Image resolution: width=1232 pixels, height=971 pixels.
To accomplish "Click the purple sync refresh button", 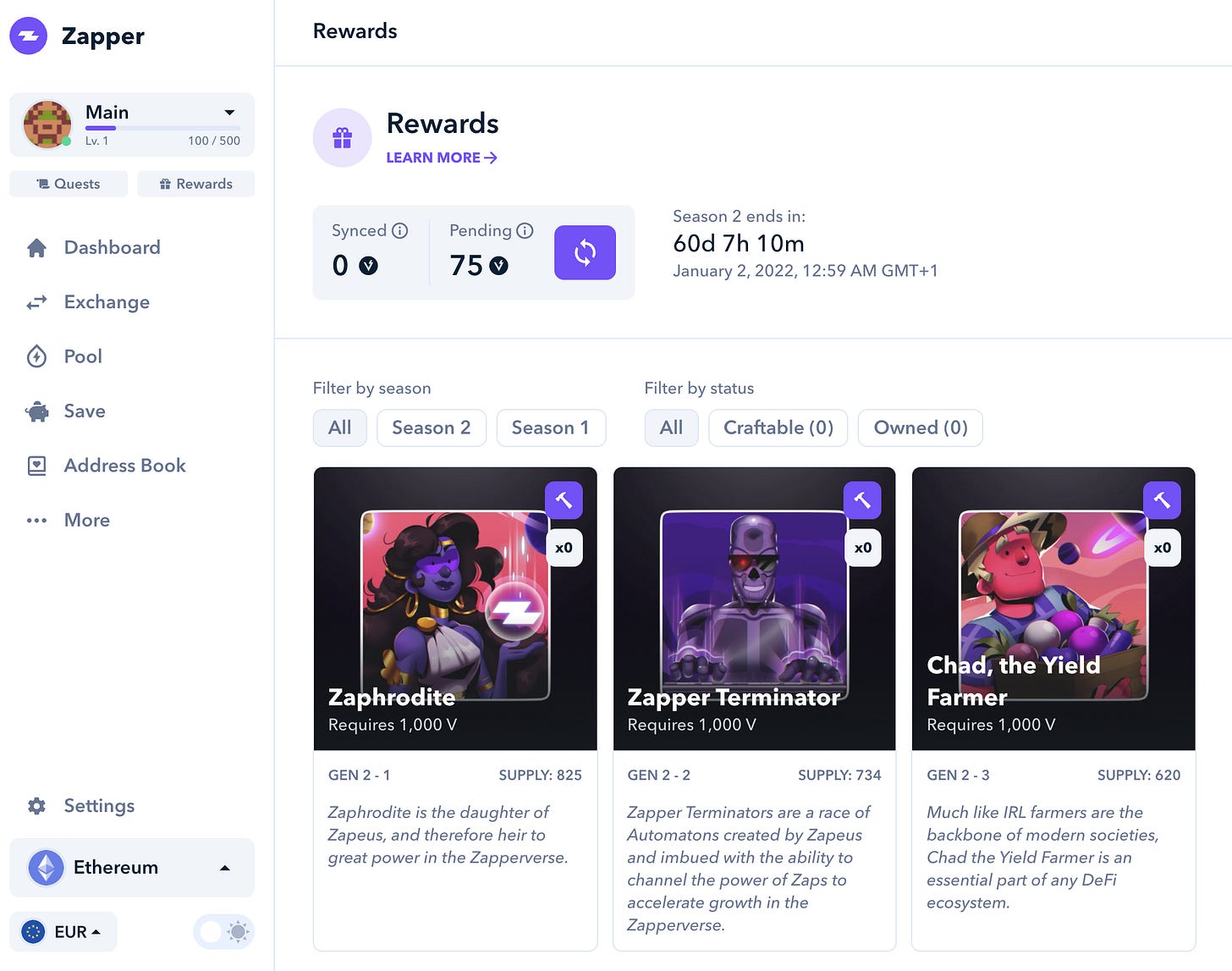I will click(585, 252).
